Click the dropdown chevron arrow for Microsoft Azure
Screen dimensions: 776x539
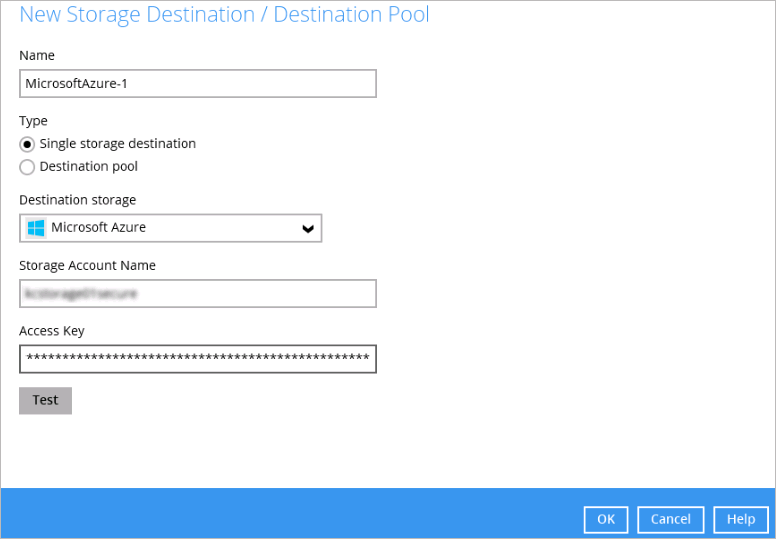coord(308,228)
